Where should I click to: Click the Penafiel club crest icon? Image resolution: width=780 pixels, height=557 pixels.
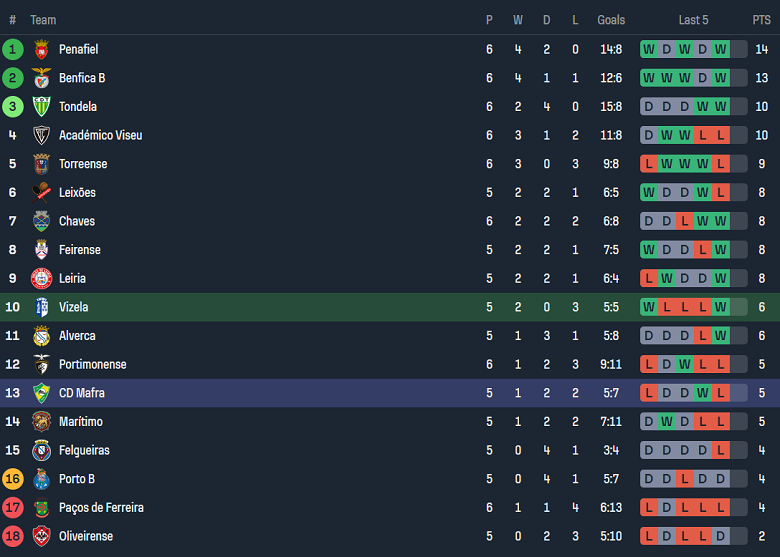click(41, 49)
